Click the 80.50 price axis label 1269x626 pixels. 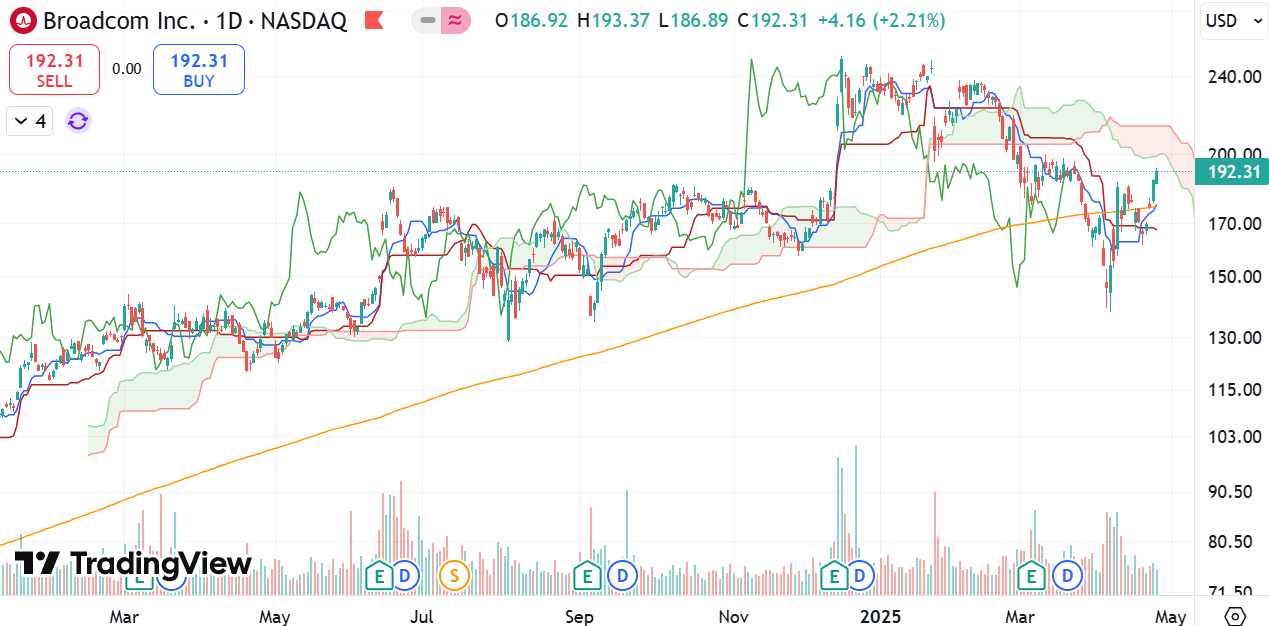click(1231, 542)
